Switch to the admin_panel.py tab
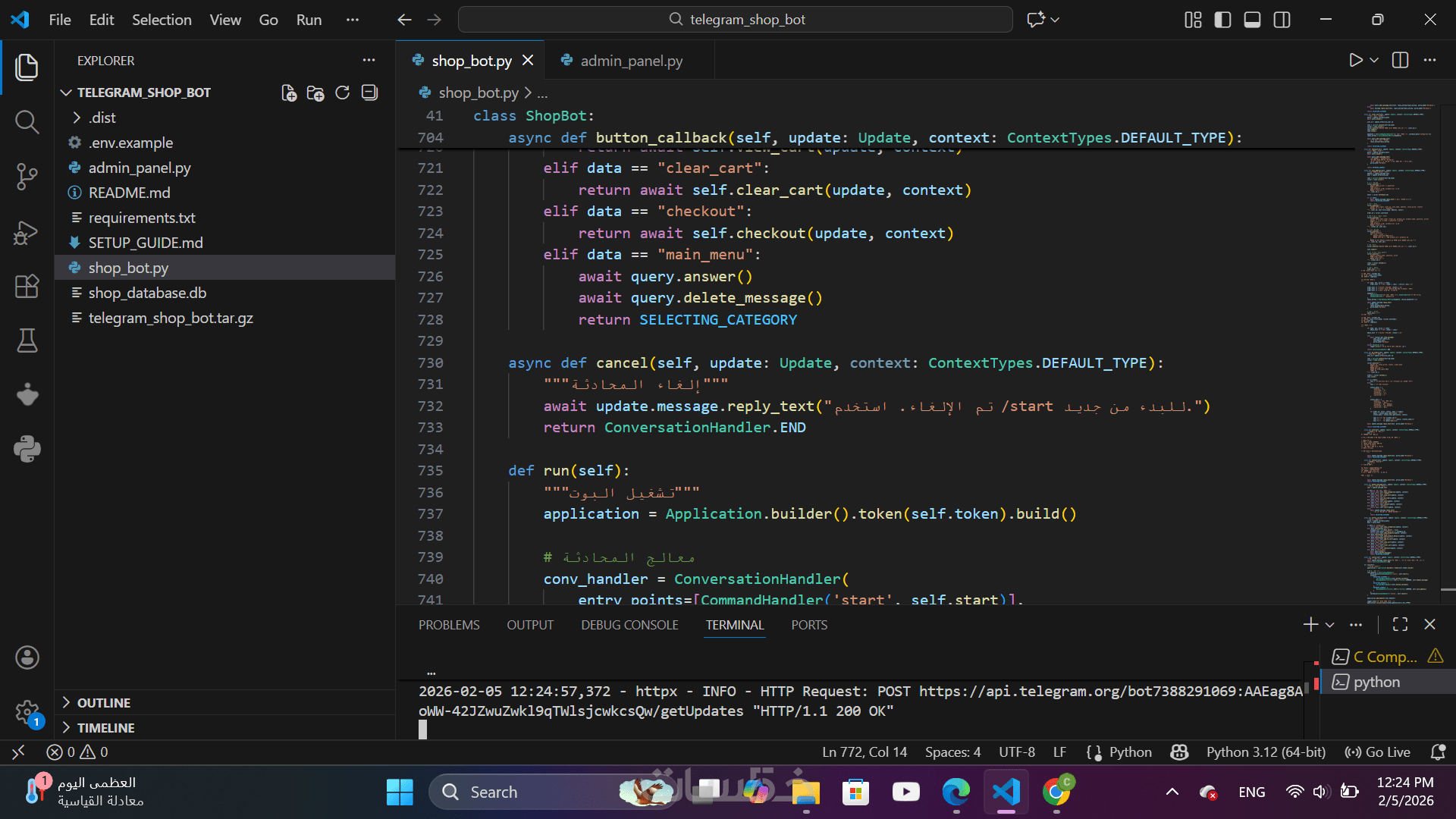The height and width of the screenshot is (819, 1456). [x=630, y=61]
